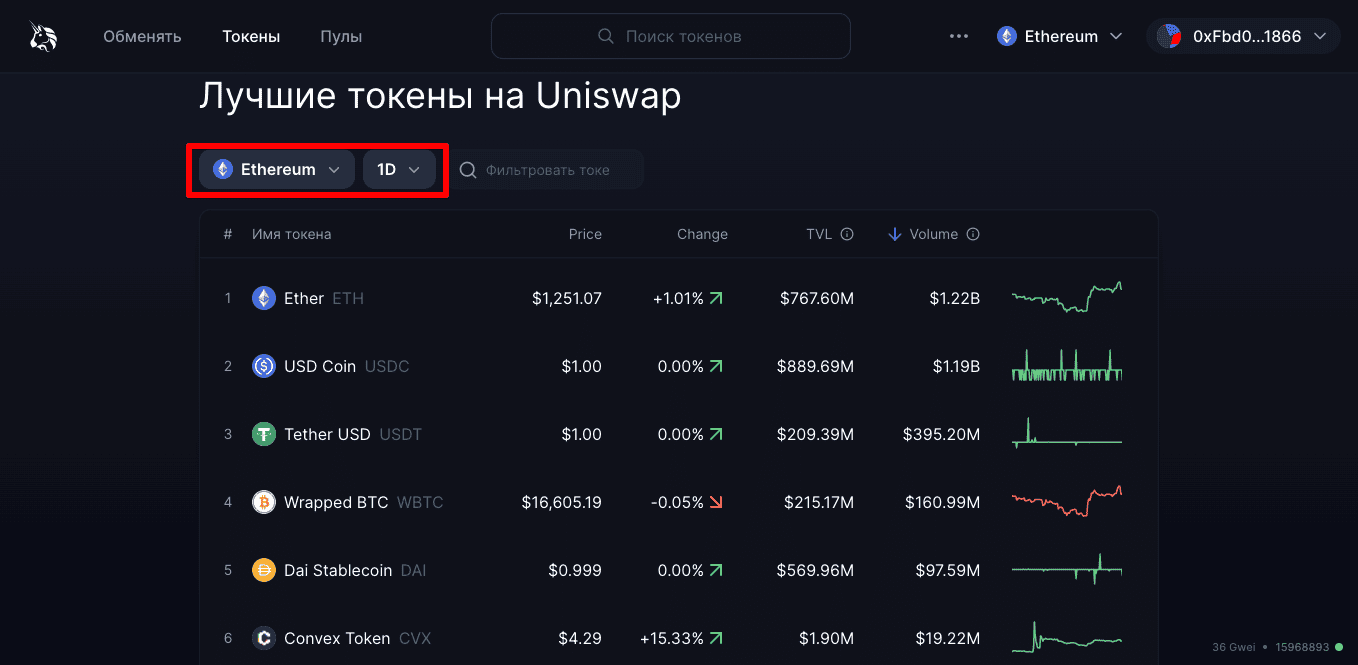Click the Volume info icon

(973, 234)
